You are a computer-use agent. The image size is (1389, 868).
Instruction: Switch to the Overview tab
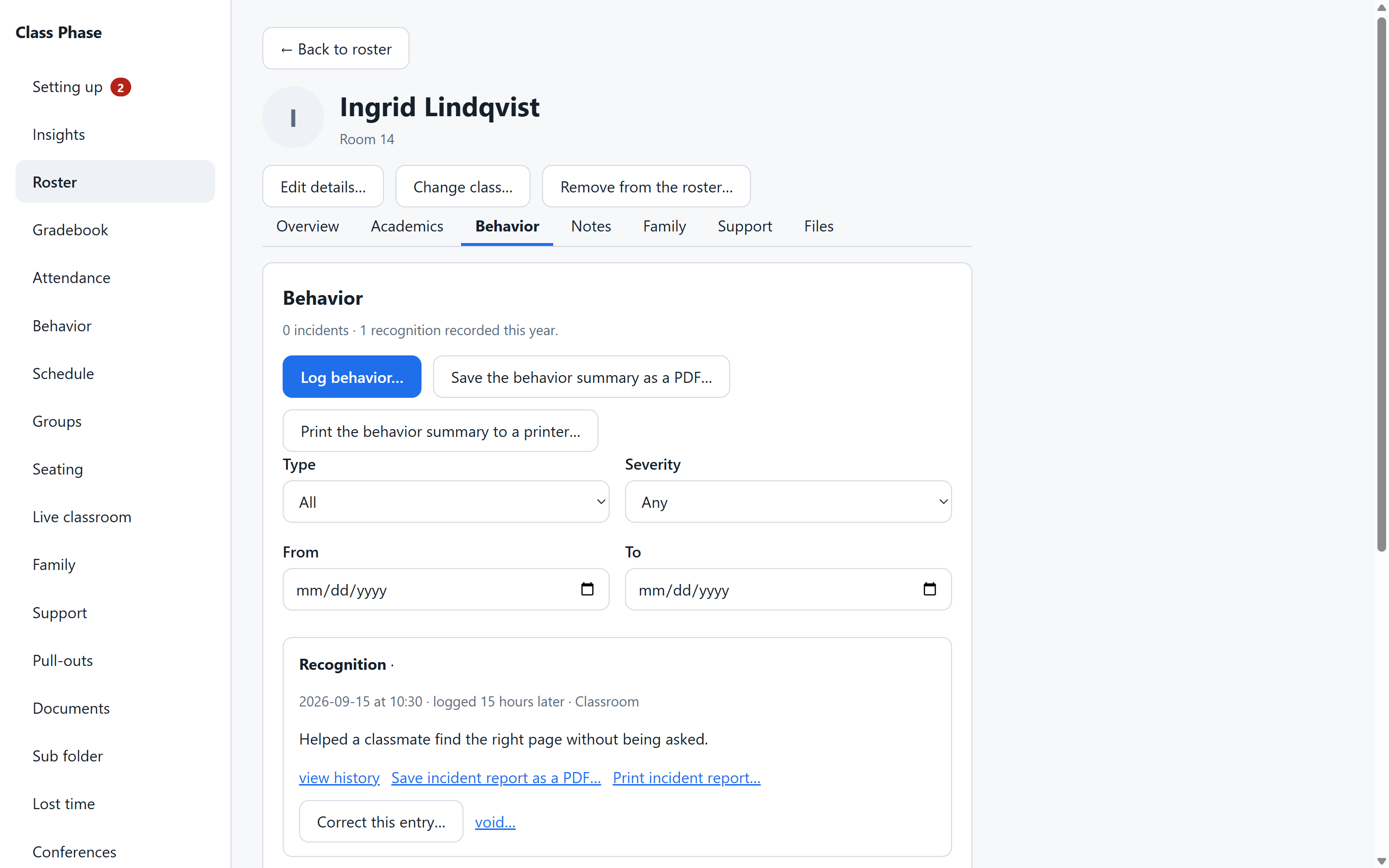pyautogui.click(x=307, y=226)
